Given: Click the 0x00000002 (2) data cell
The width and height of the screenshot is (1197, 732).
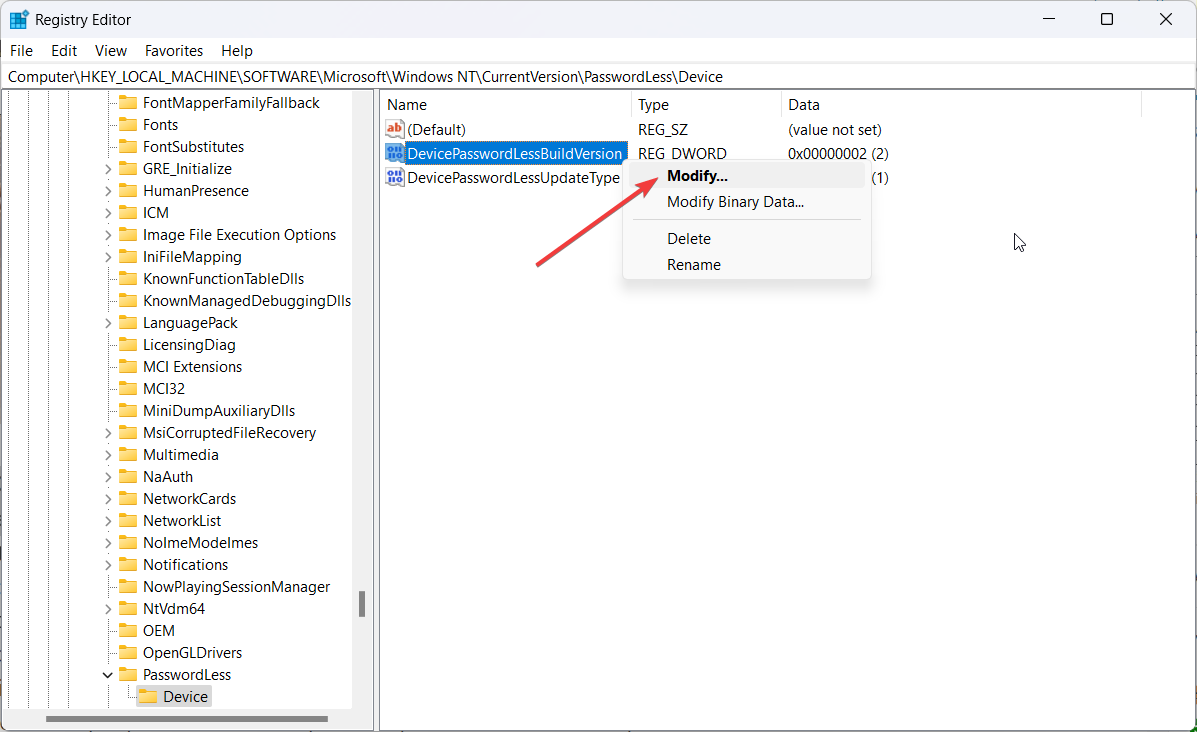Looking at the screenshot, I should point(837,153).
